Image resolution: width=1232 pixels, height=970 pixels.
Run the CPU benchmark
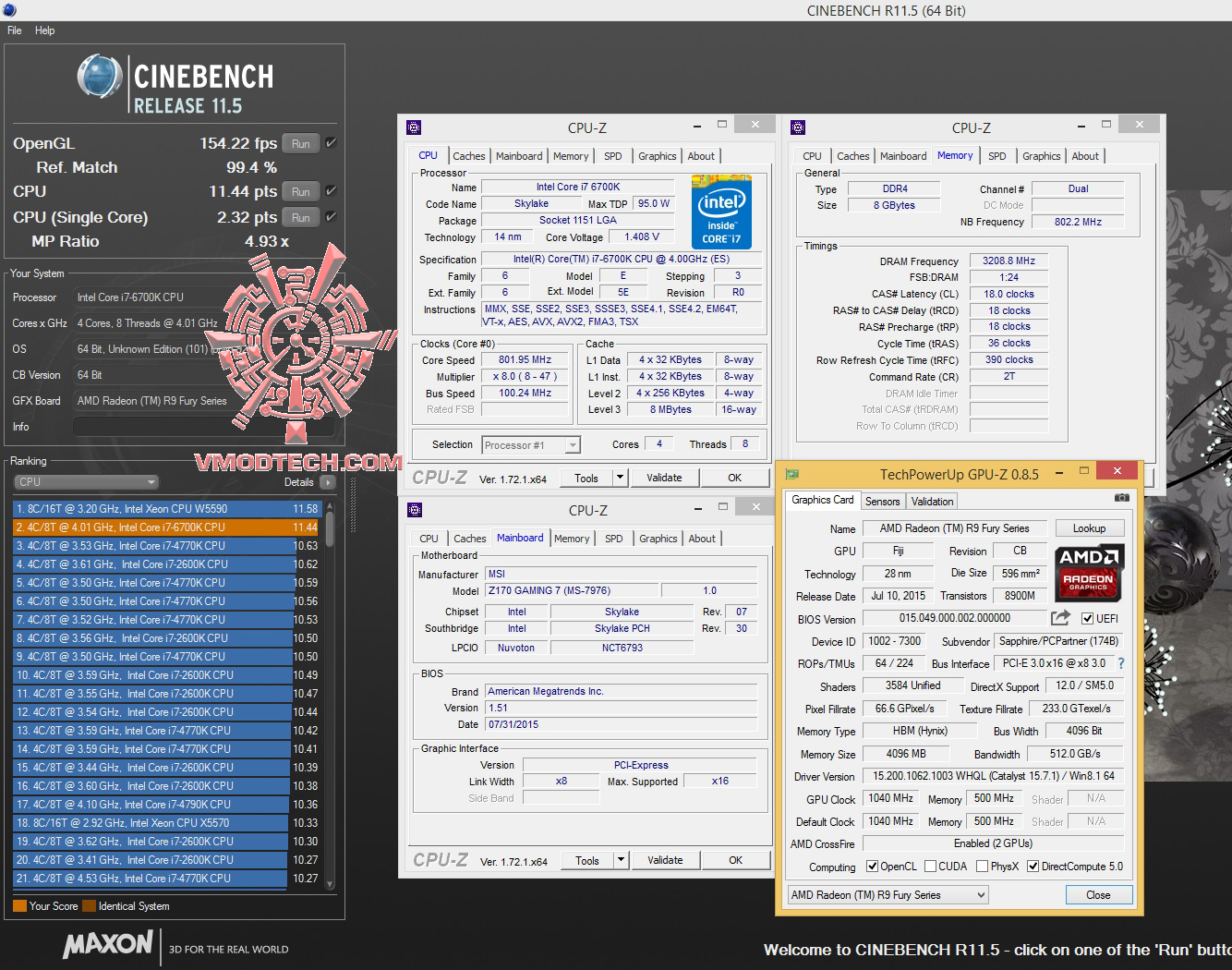[x=301, y=191]
